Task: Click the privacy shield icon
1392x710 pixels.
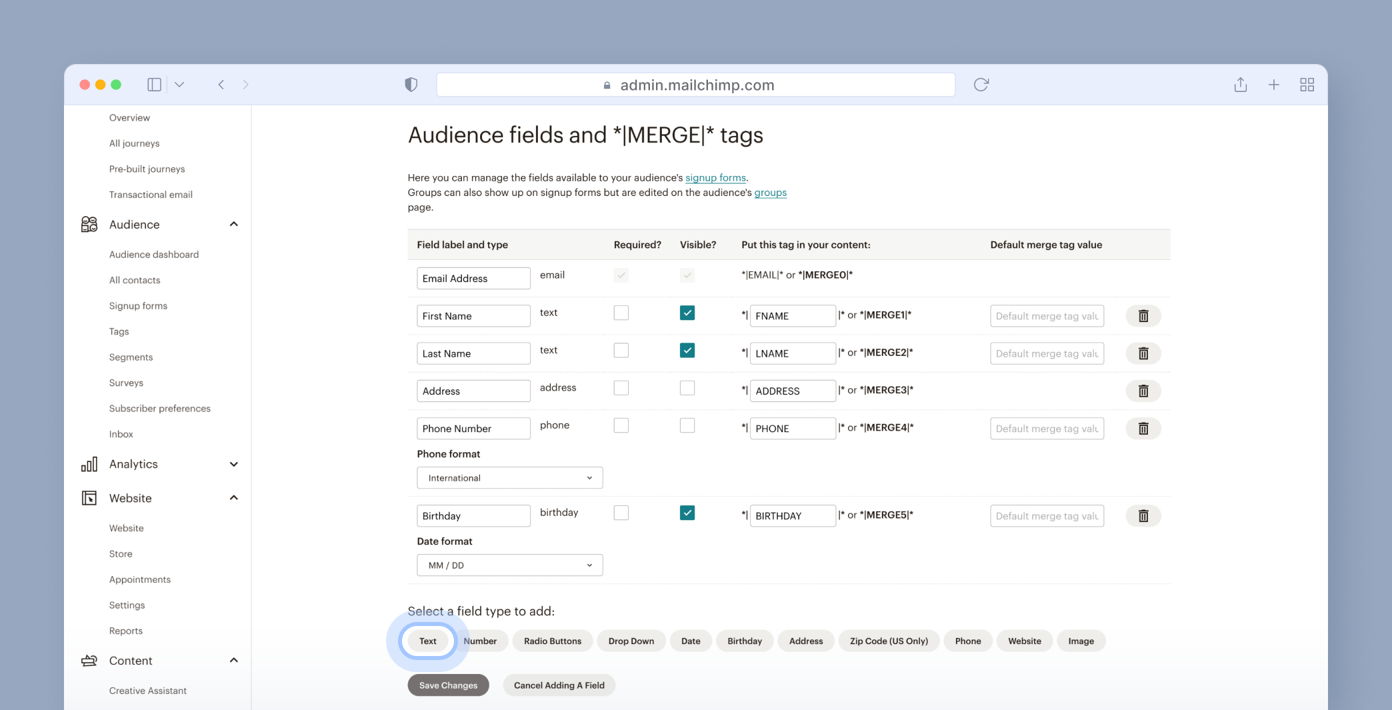Action: coord(411,85)
